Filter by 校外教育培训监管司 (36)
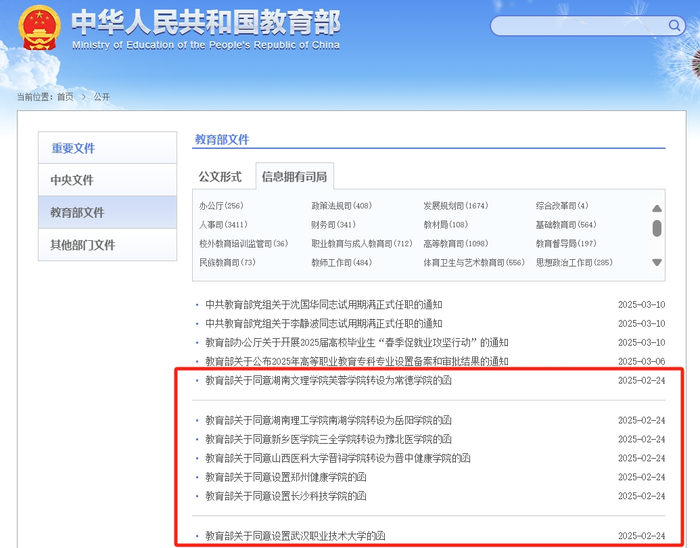The height and width of the screenshot is (548, 700). pos(244,244)
